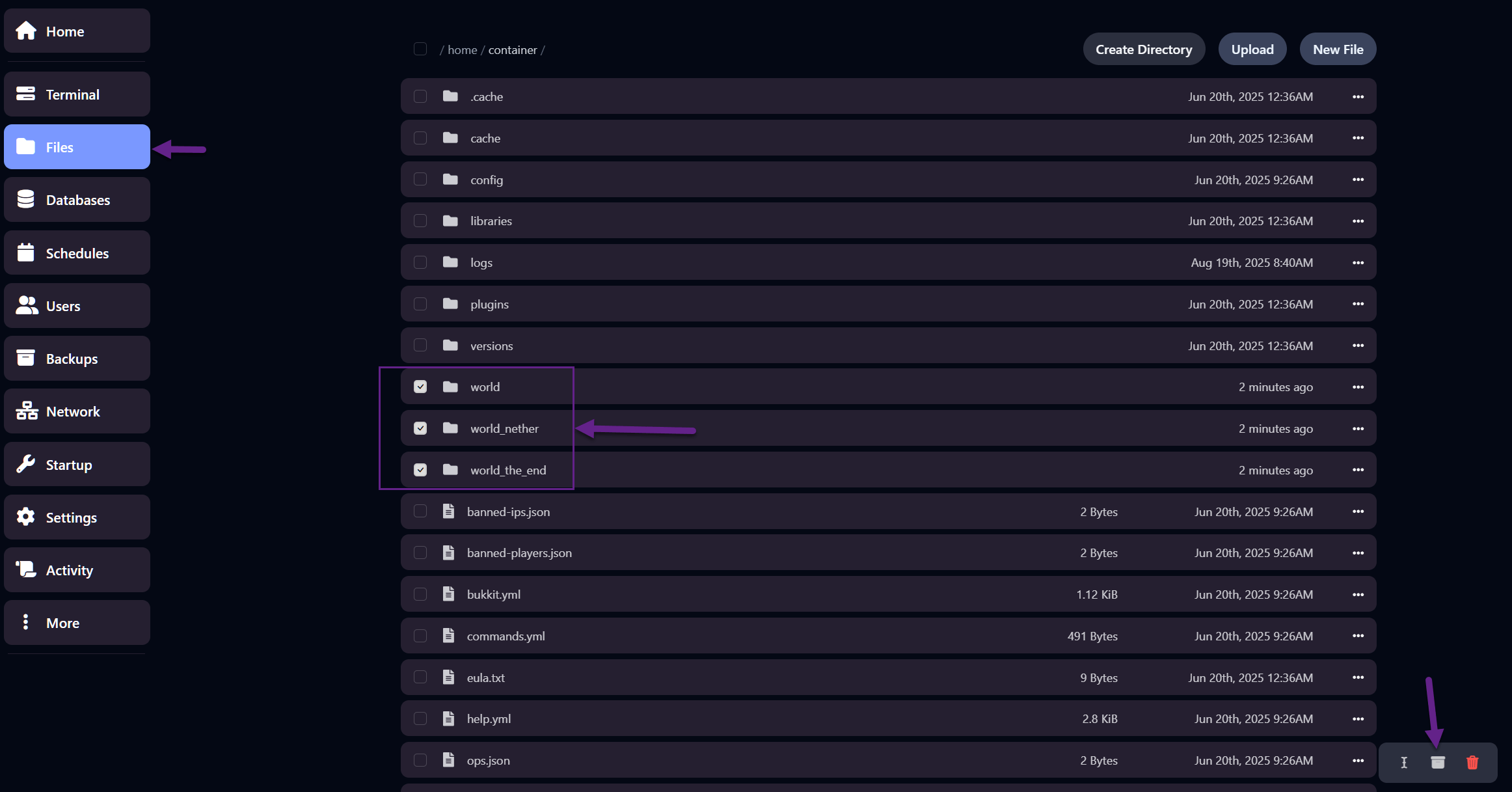Click the Terminal icon in the sidebar
Screen dimensions: 1512x792
click(26, 94)
